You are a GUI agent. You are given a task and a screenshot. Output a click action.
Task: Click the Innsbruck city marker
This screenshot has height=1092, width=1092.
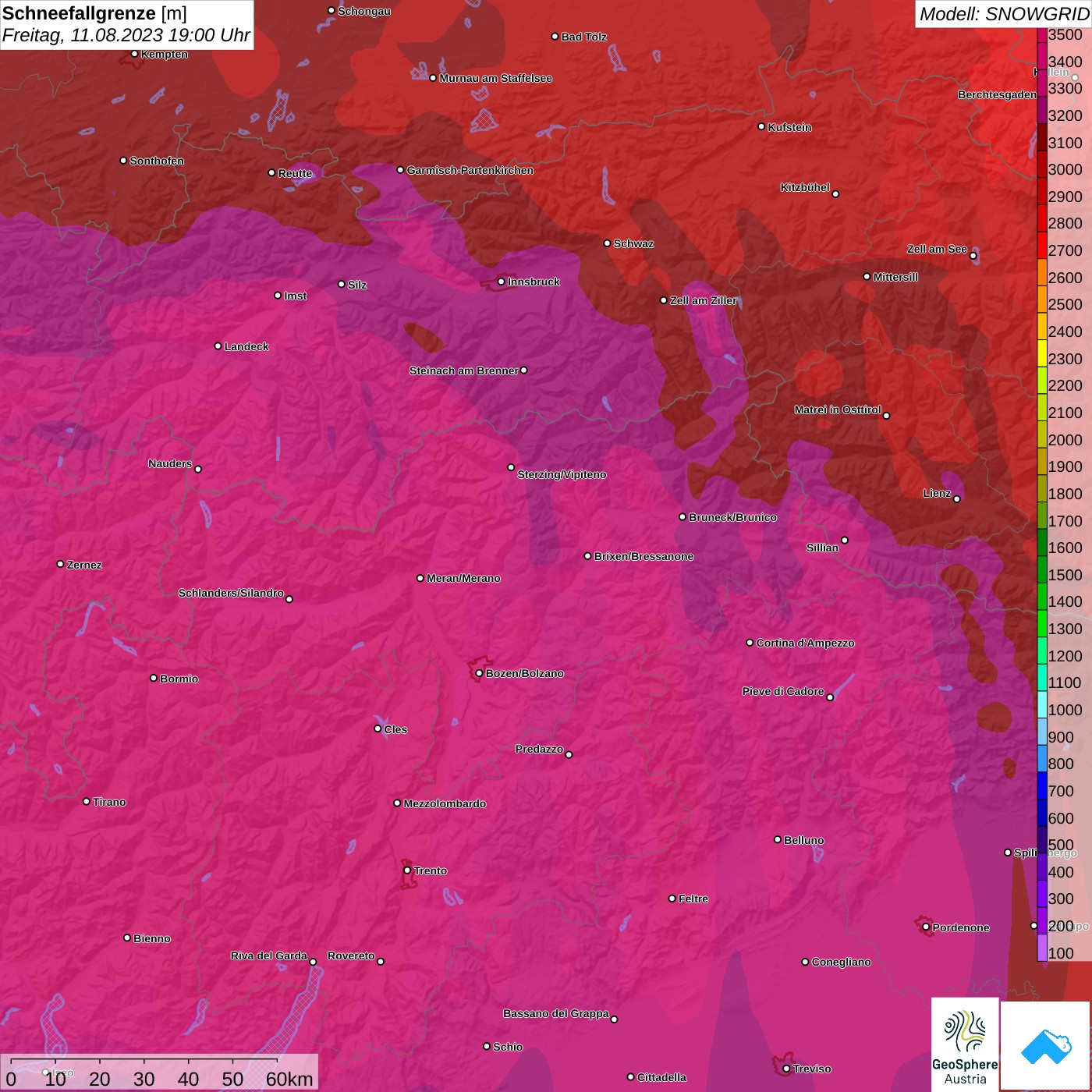coord(502,282)
